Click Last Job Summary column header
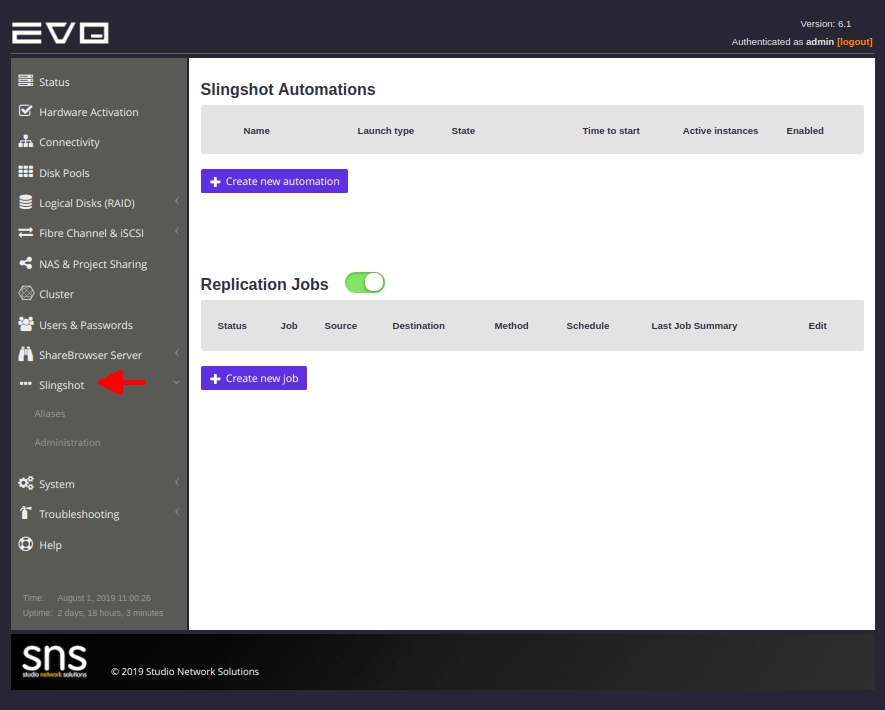Image resolution: width=885 pixels, height=710 pixels. 694,326
